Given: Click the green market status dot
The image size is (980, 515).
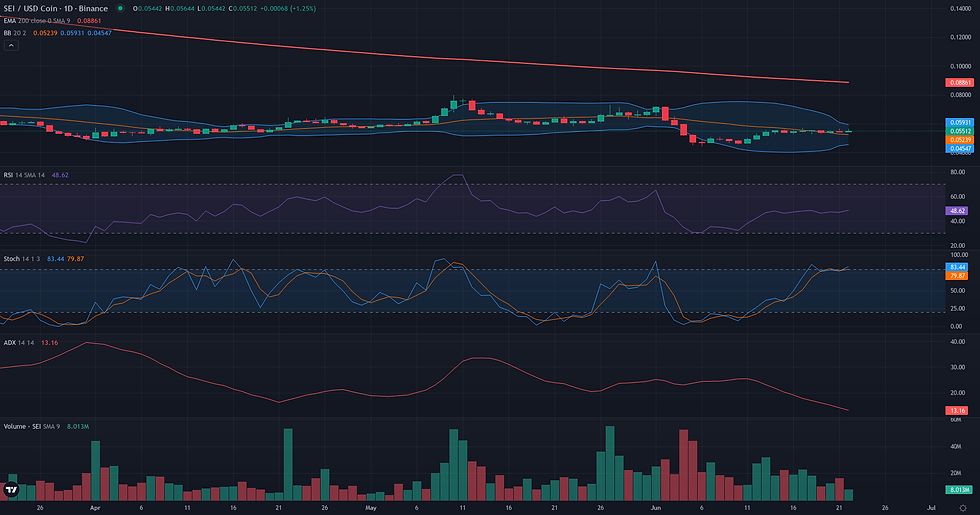Looking at the screenshot, I should [x=120, y=9].
